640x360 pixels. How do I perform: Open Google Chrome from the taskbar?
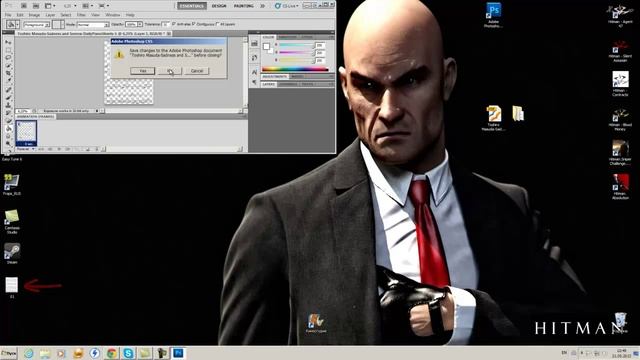point(111,353)
